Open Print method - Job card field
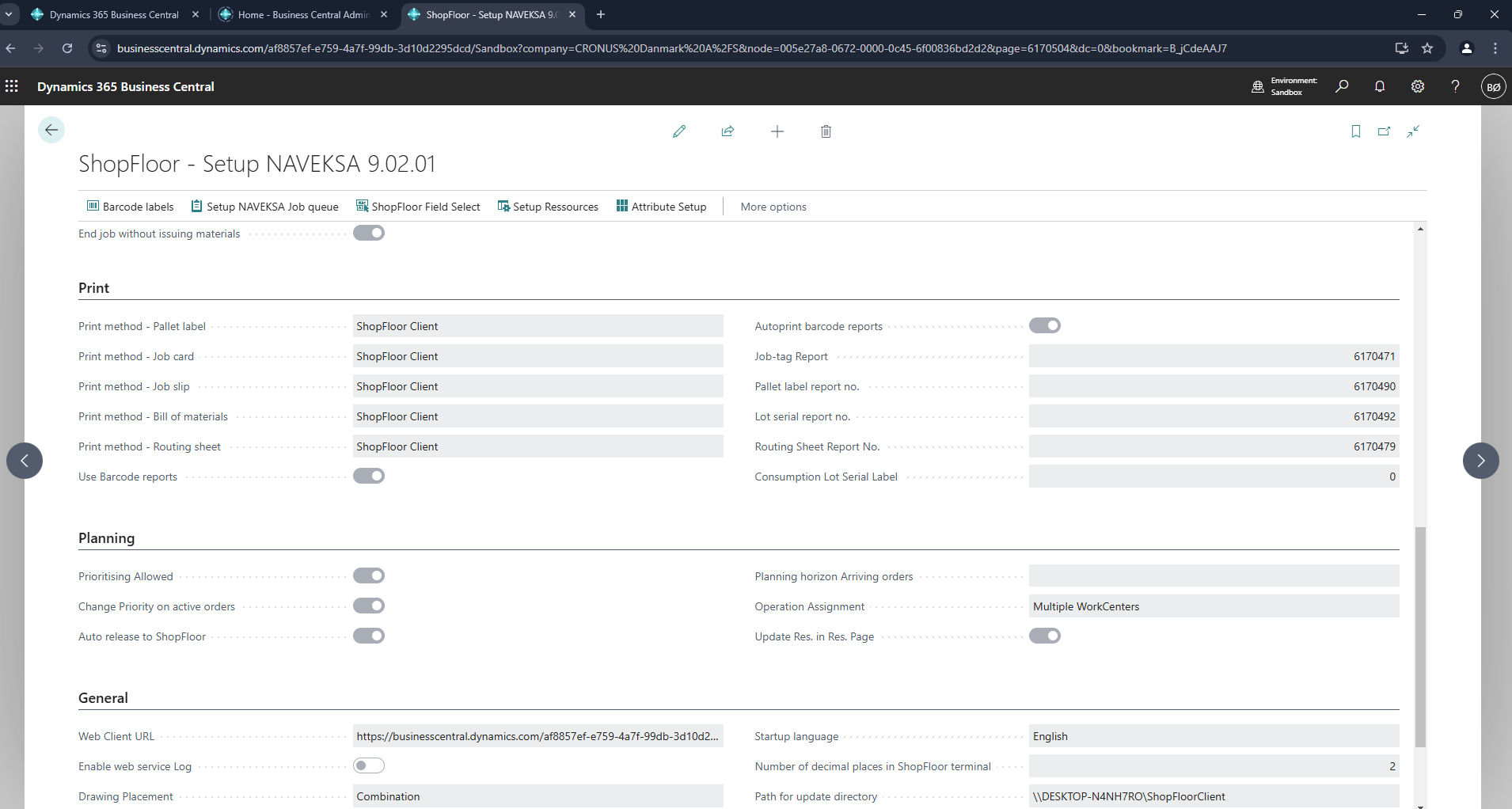 [538, 356]
